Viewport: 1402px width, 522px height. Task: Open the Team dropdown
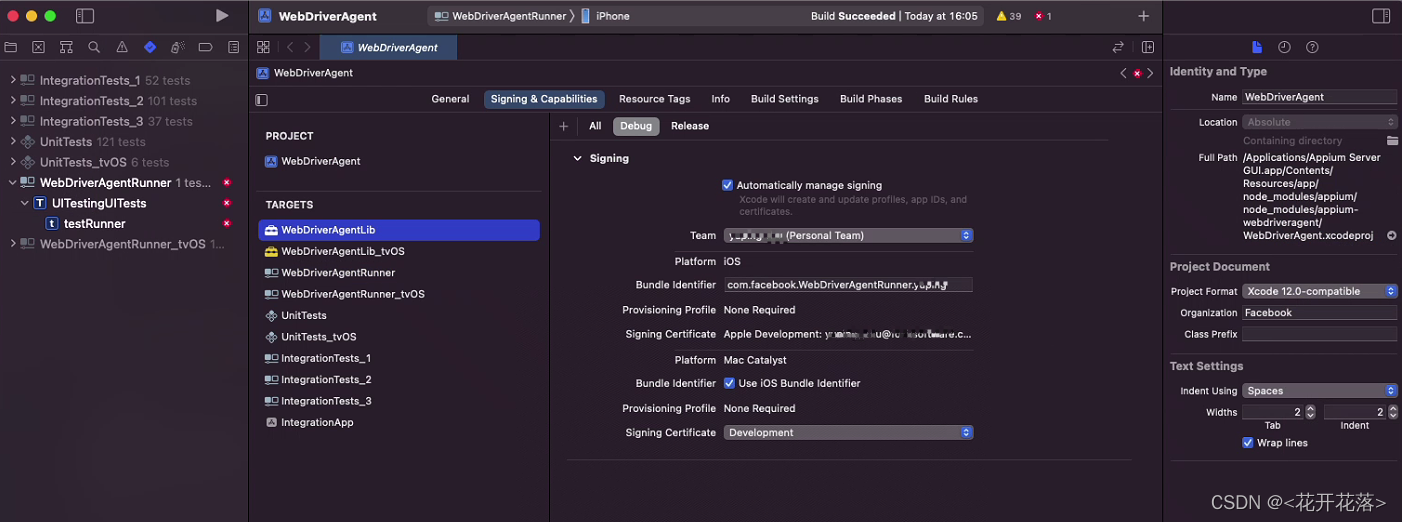click(x=848, y=236)
